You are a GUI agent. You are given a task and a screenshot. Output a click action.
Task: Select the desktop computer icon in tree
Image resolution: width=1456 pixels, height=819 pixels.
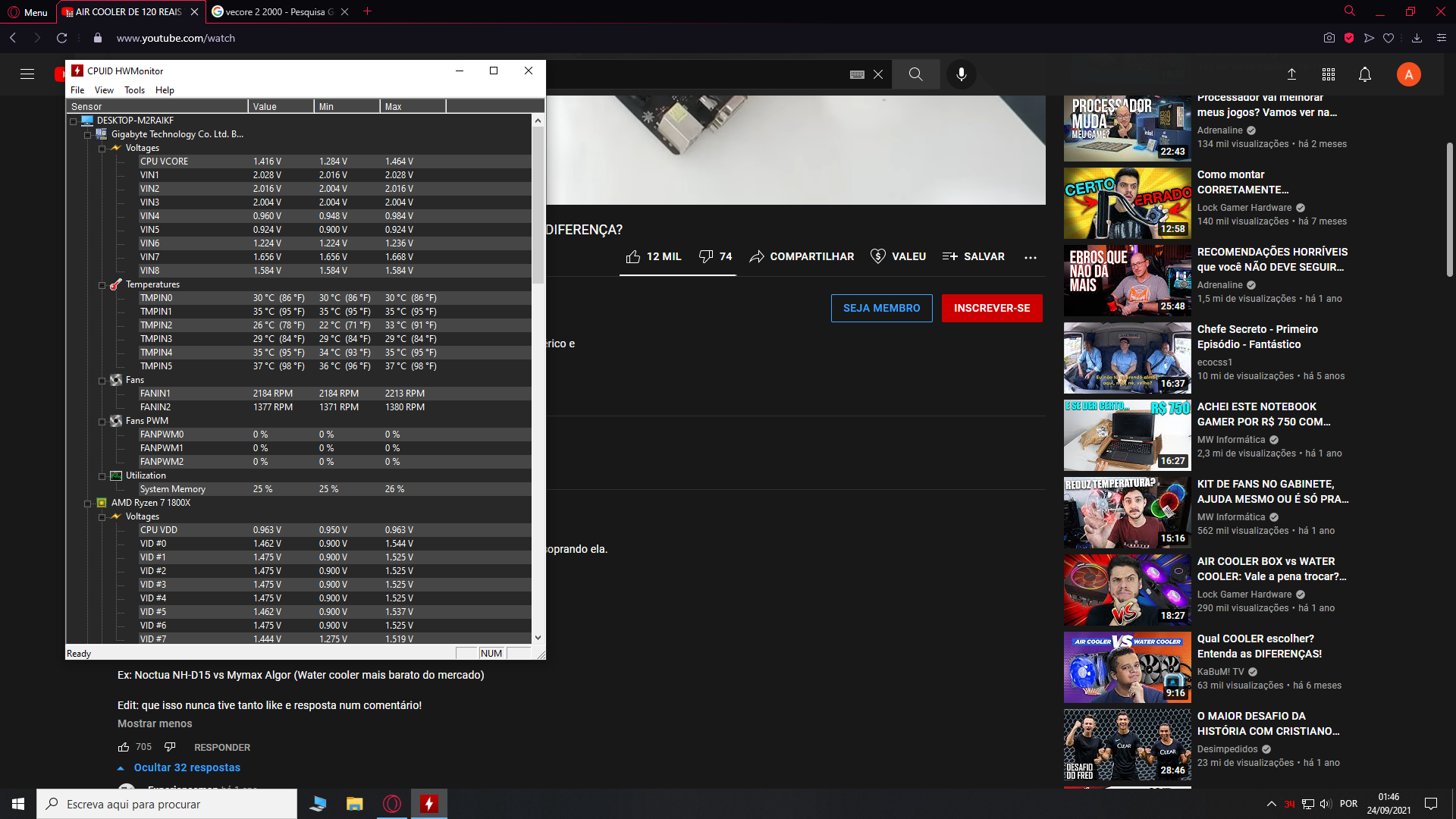pos(87,121)
